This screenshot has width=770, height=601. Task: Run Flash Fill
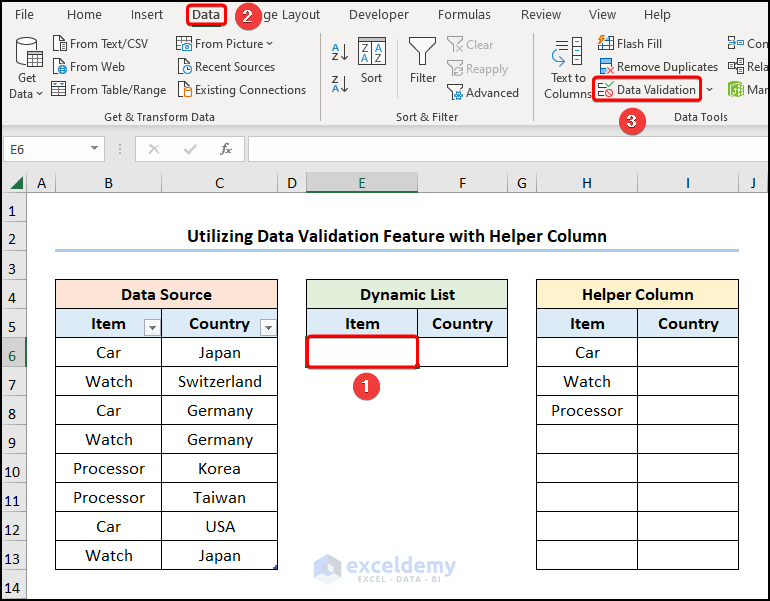pos(630,44)
